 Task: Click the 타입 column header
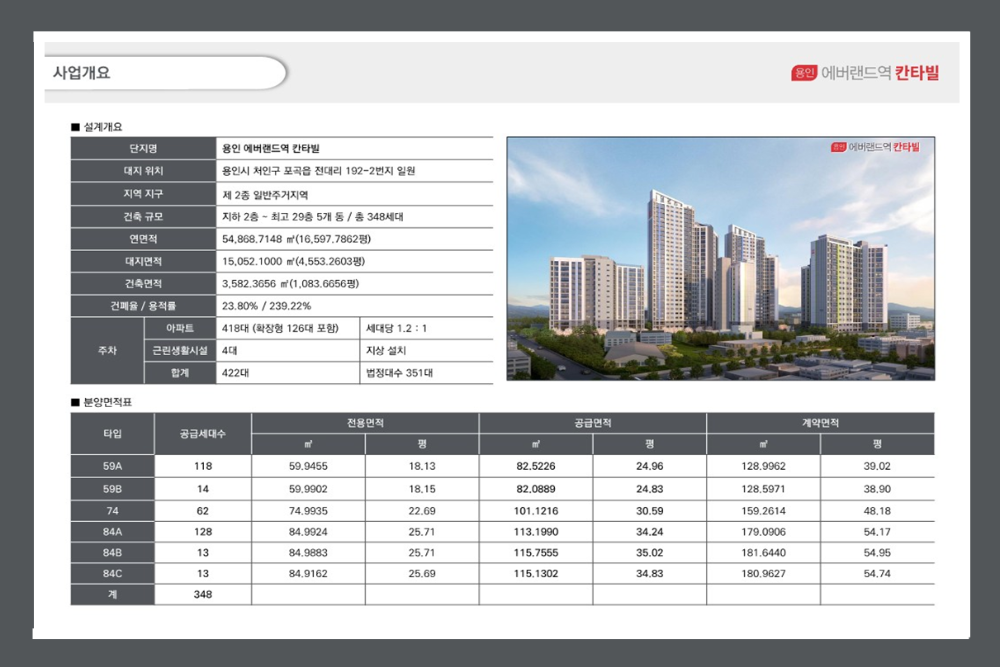(x=112, y=434)
